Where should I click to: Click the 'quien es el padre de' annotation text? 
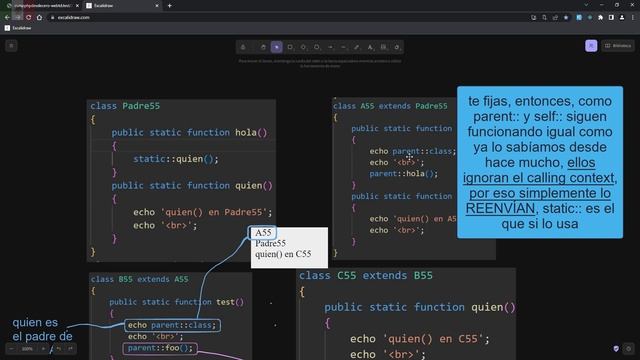click(42, 329)
